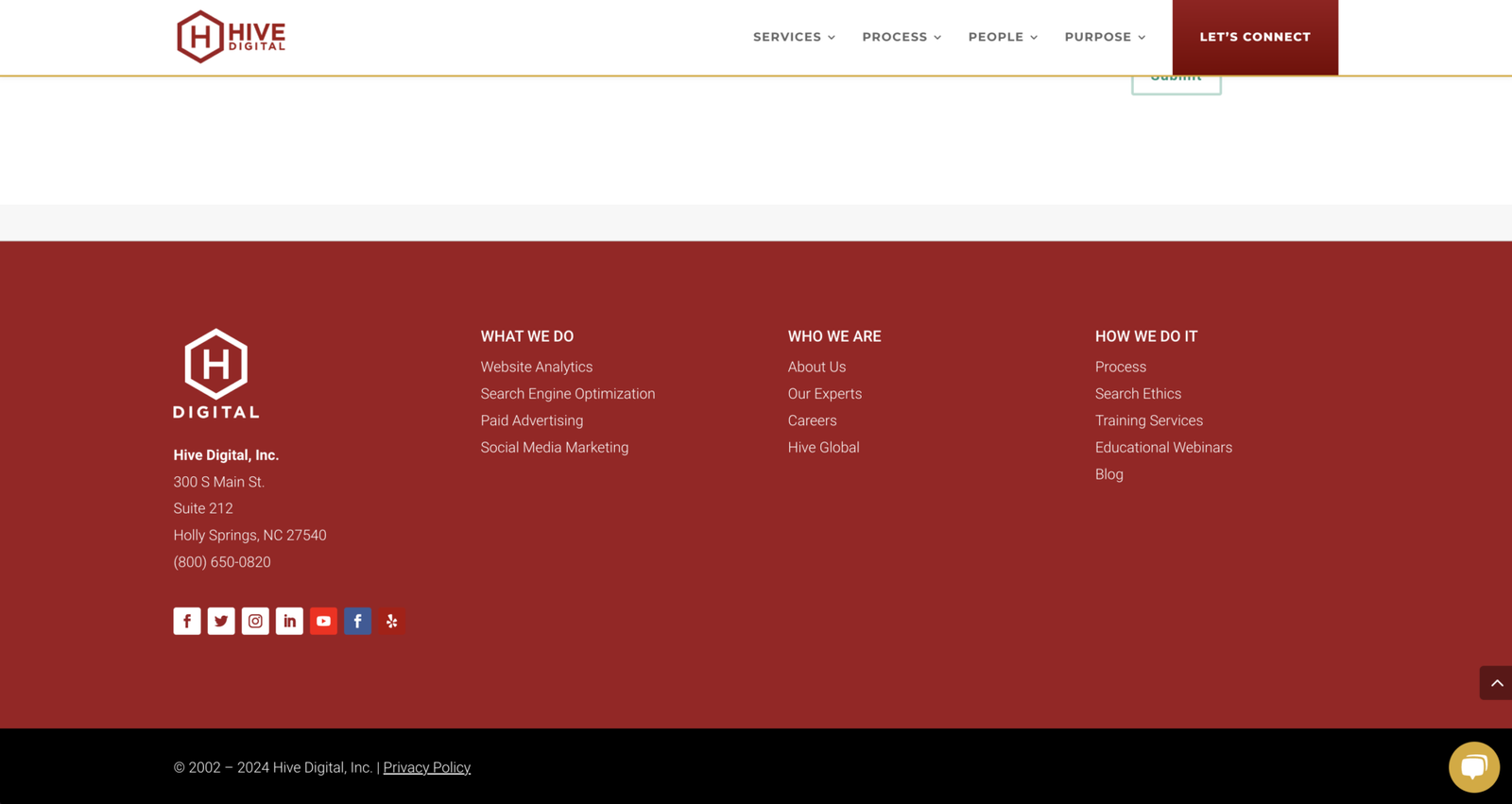This screenshot has height=804, width=1512.
Task: Click the WHO WE ARE heading
Action: pos(834,336)
